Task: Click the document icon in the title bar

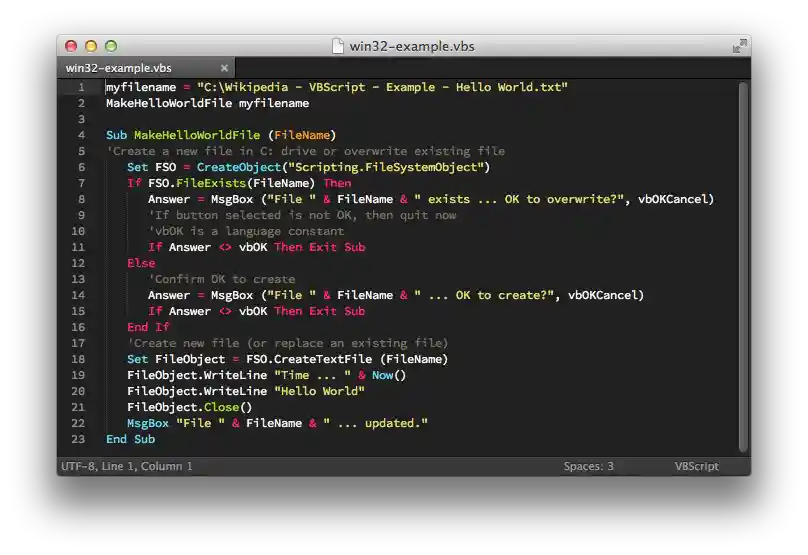Action: 338,46
